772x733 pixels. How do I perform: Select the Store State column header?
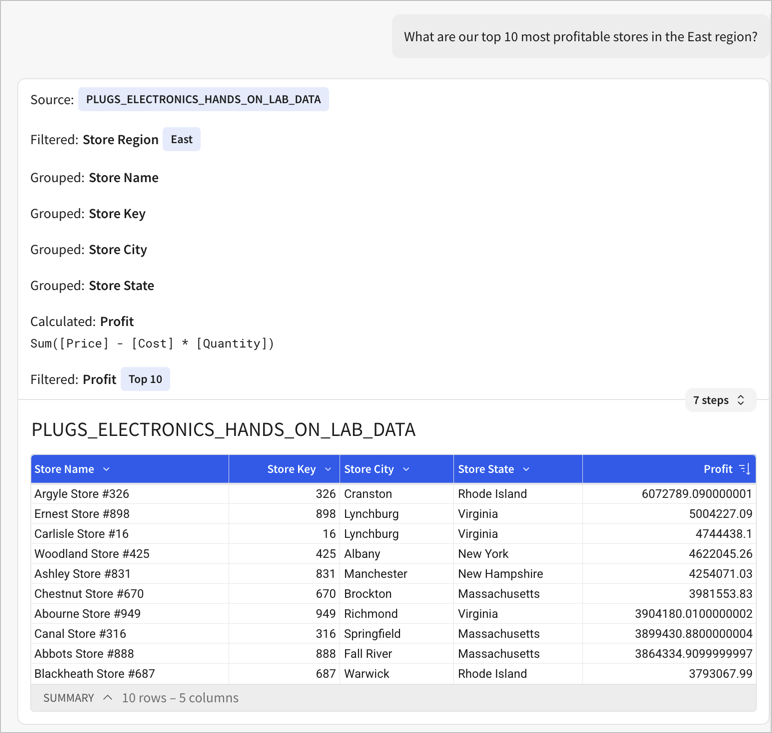click(x=517, y=469)
